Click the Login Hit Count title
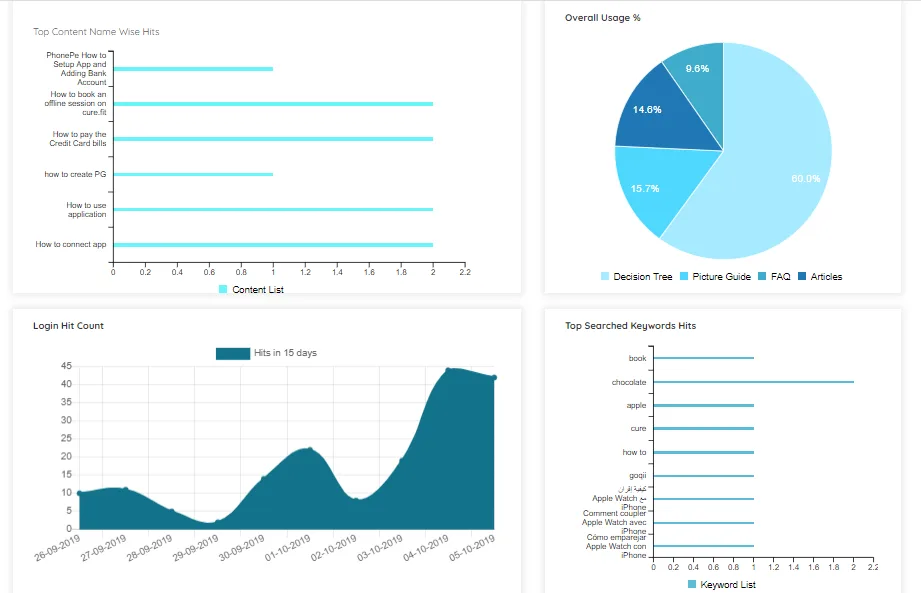 click(68, 326)
